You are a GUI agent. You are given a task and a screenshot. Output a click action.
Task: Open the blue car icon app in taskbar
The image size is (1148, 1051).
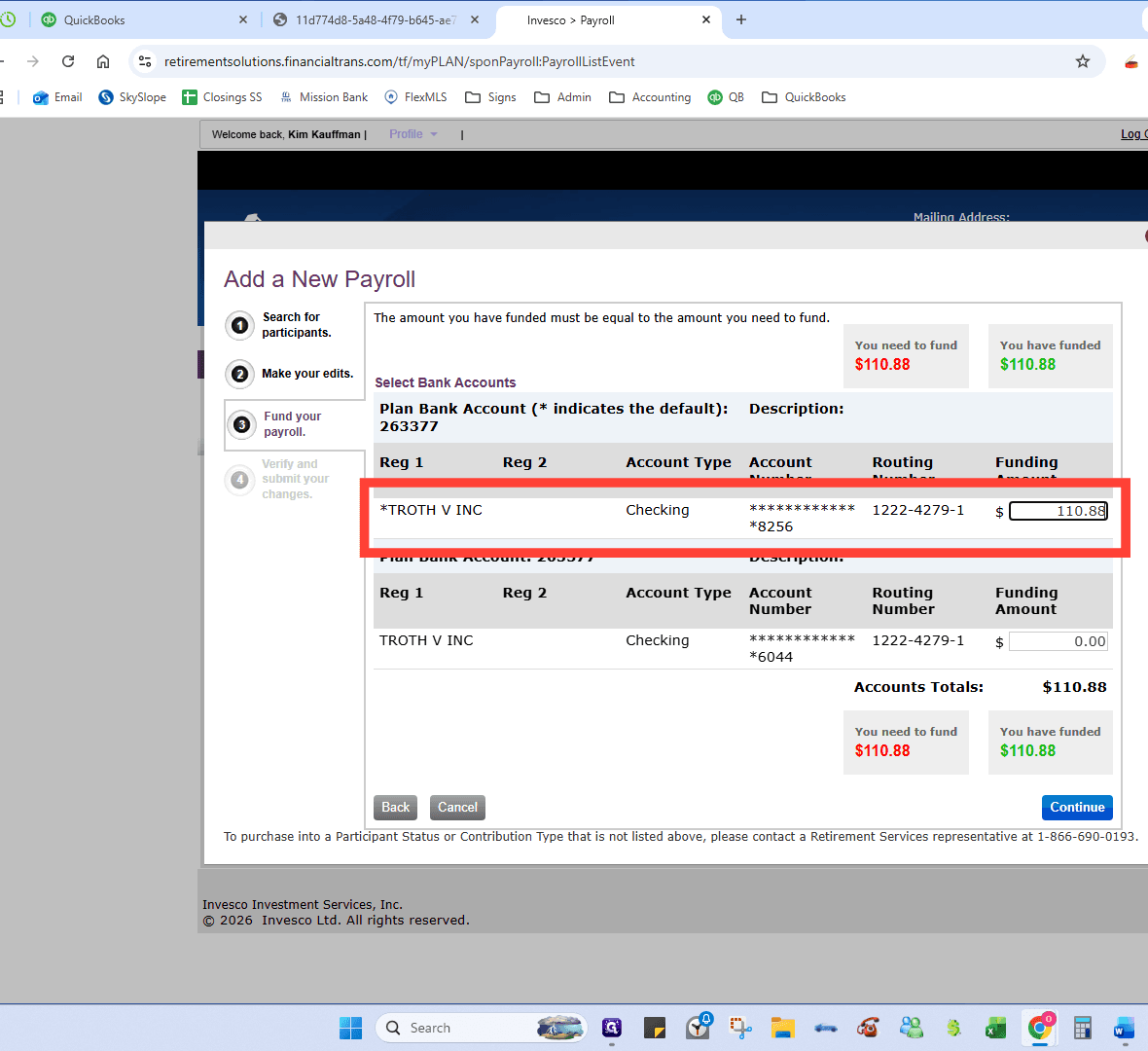tap(826, 1028)
